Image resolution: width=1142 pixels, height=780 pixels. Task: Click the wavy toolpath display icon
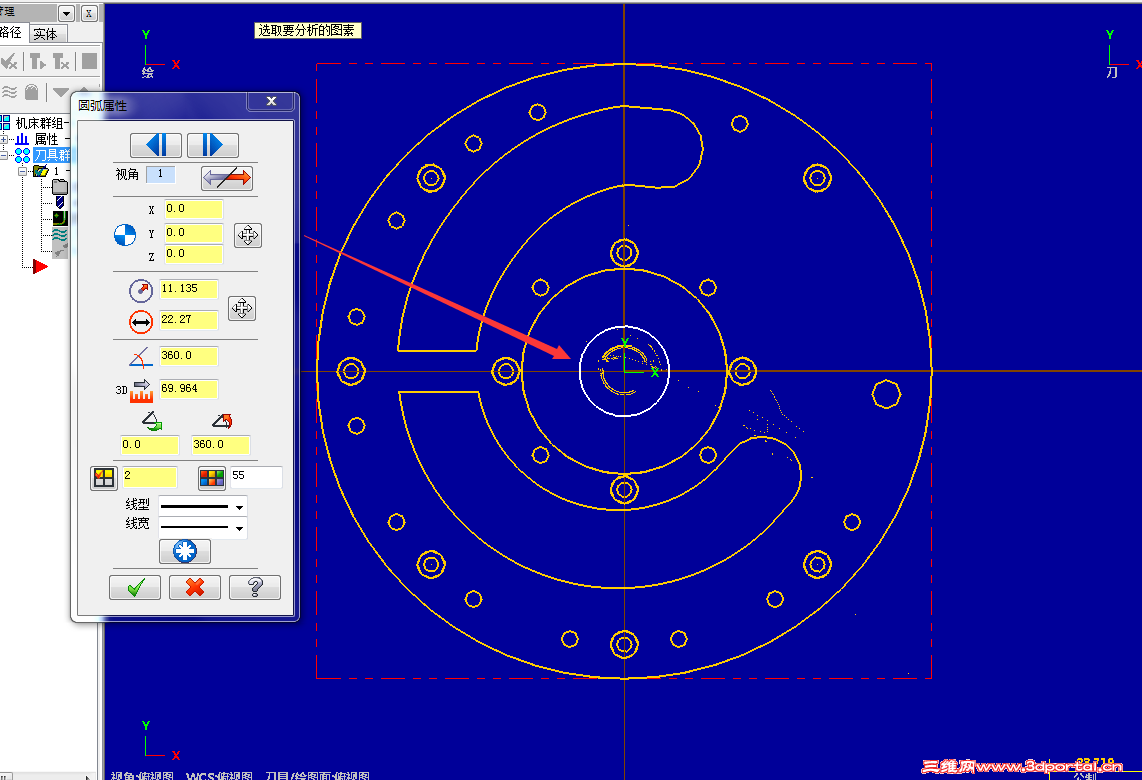pyautogui.click(x=9, y=92)
